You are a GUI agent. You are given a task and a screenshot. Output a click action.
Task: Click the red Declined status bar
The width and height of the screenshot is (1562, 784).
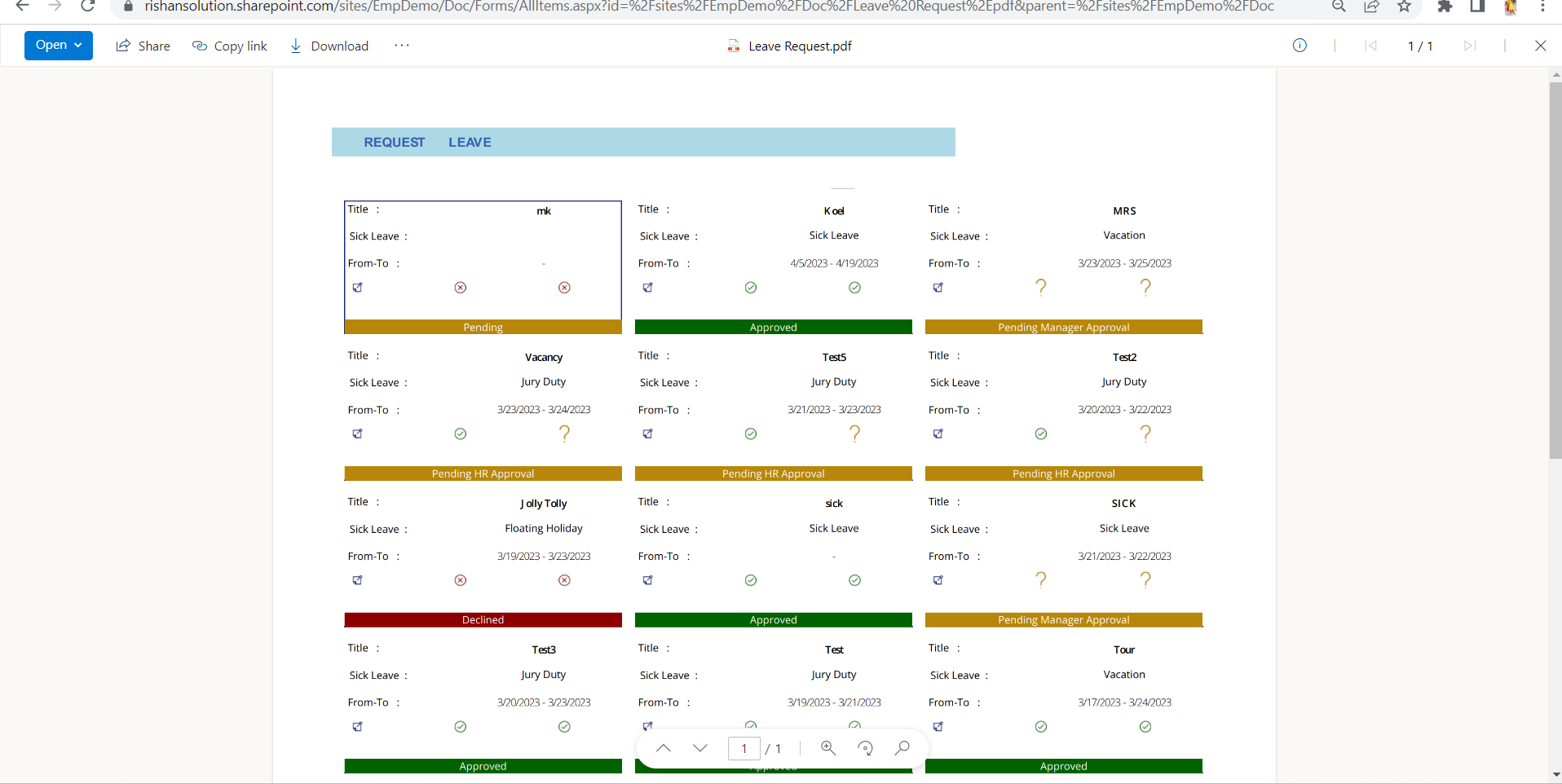(x=483, y=620)
